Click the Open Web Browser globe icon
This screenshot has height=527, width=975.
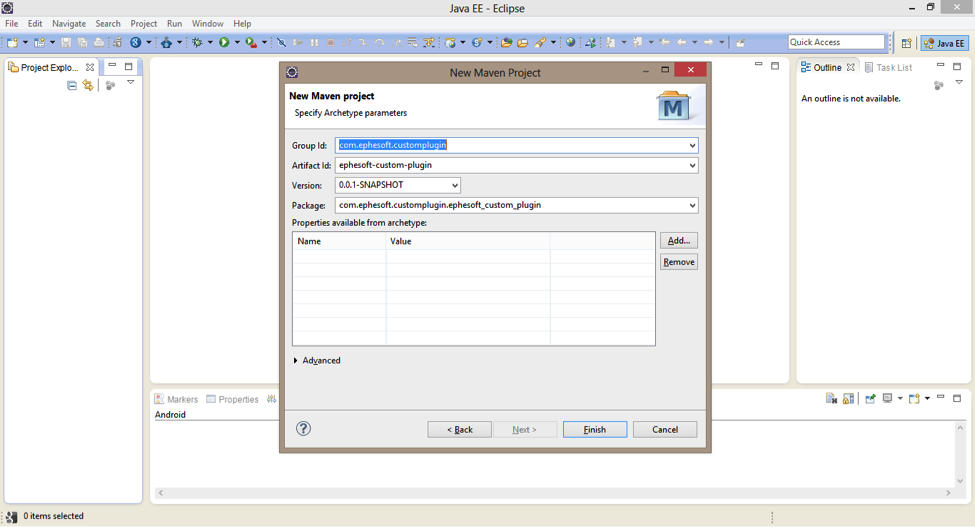pyautogui.click(x=570, y=42)
